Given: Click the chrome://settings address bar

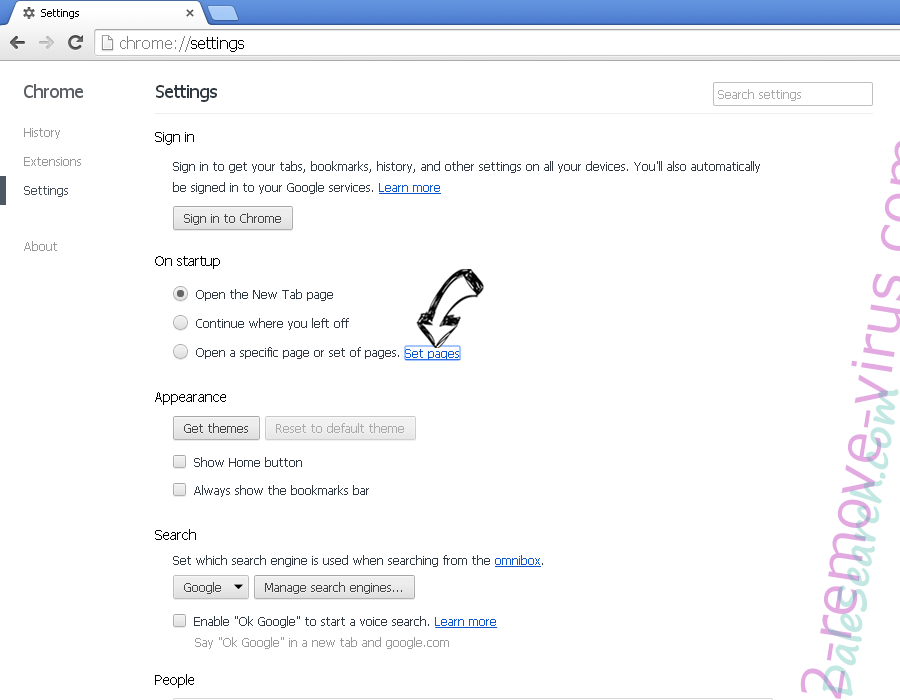Looking at the screenshot, I should (497, 43).
